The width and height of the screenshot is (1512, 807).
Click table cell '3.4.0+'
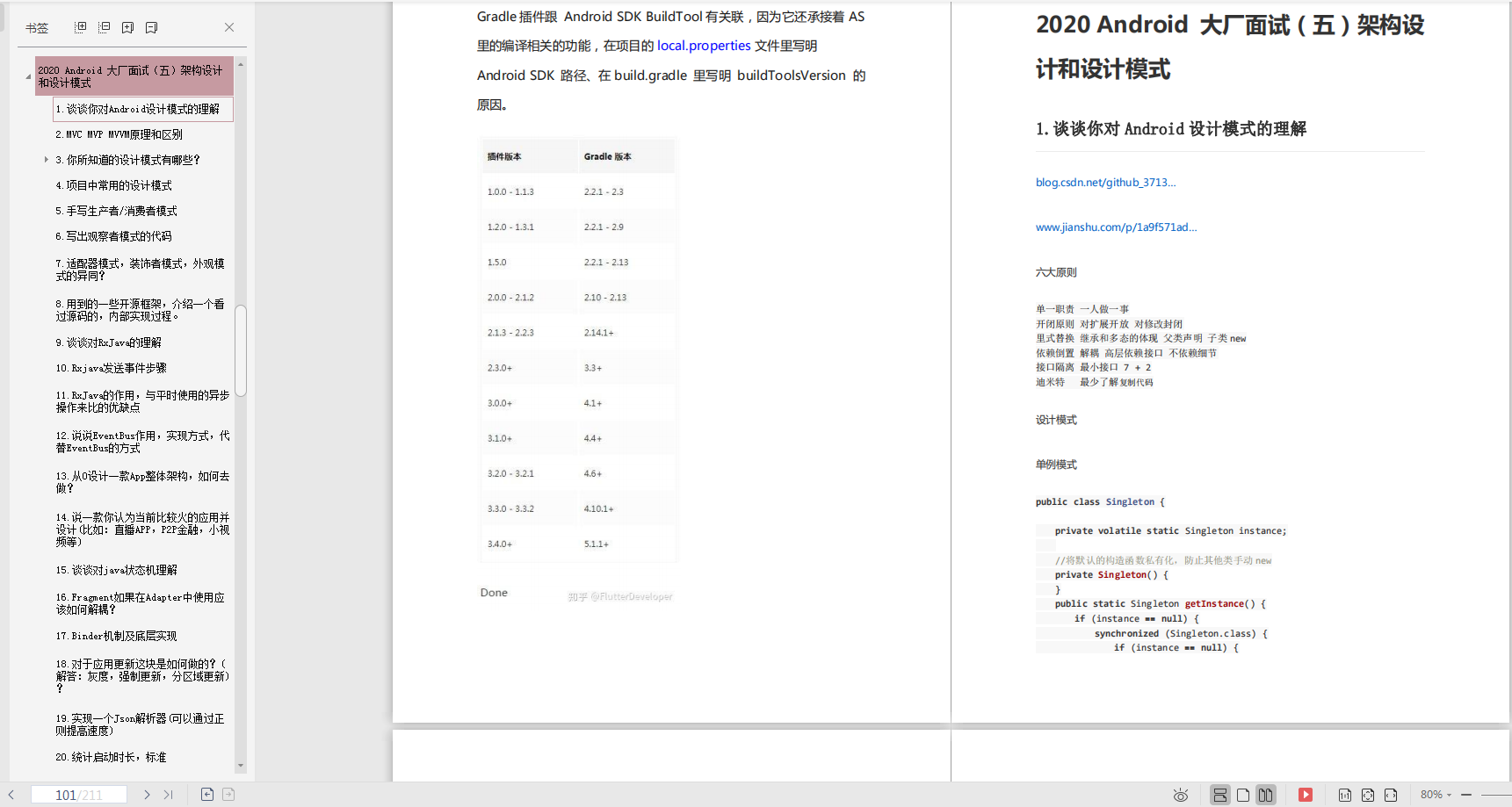tap(500, 544)
